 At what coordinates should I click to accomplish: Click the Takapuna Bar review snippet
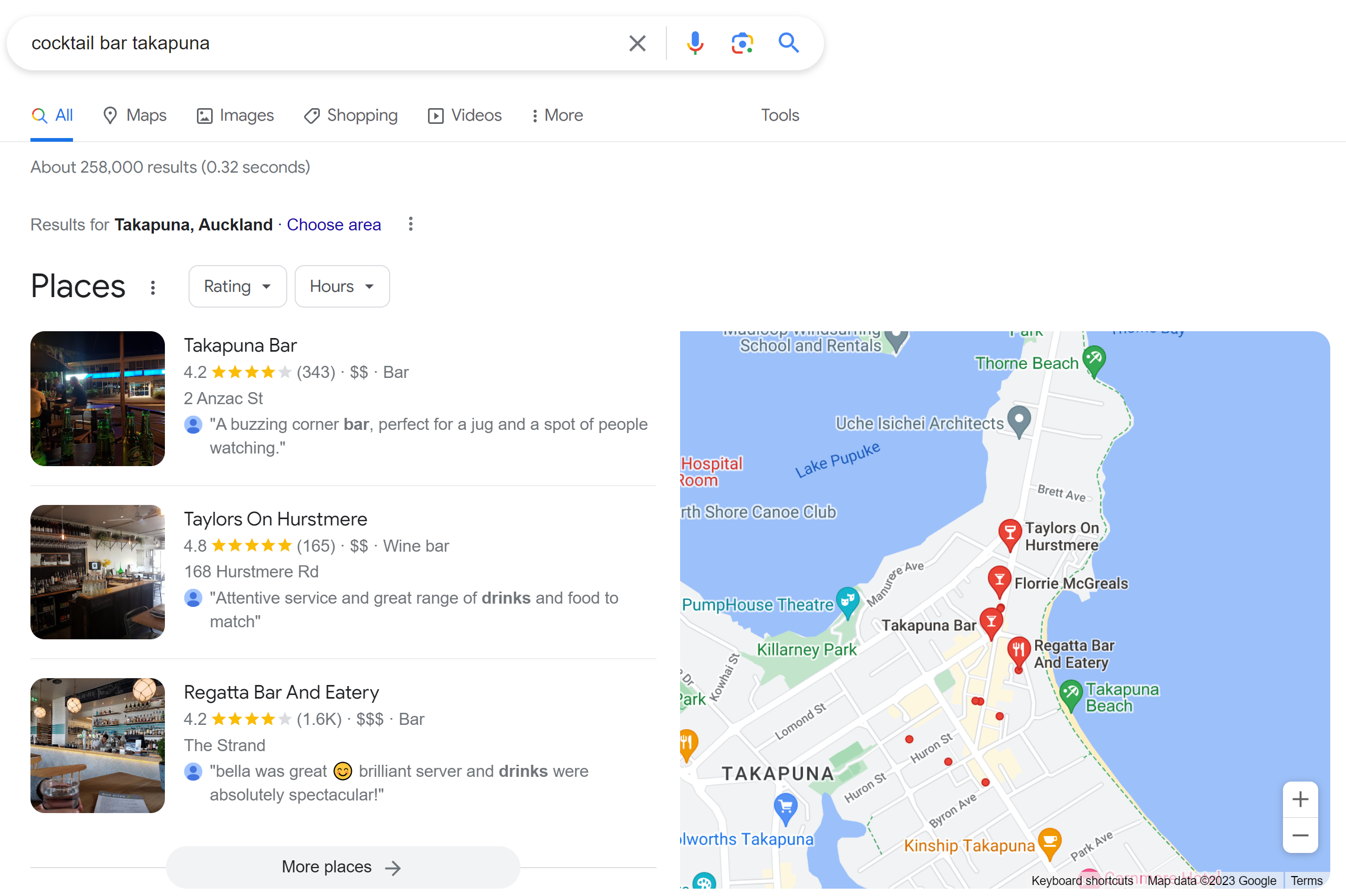[429, 436]
